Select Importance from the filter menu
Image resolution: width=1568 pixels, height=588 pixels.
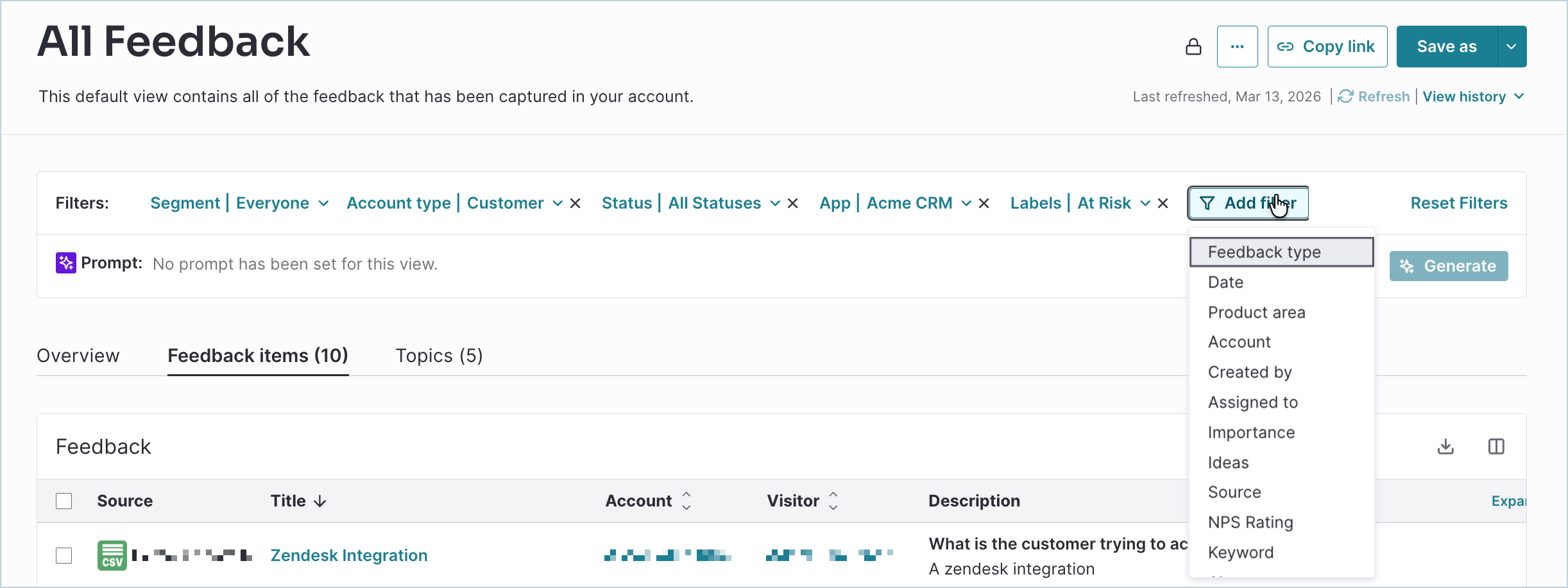coord(1281,433)
